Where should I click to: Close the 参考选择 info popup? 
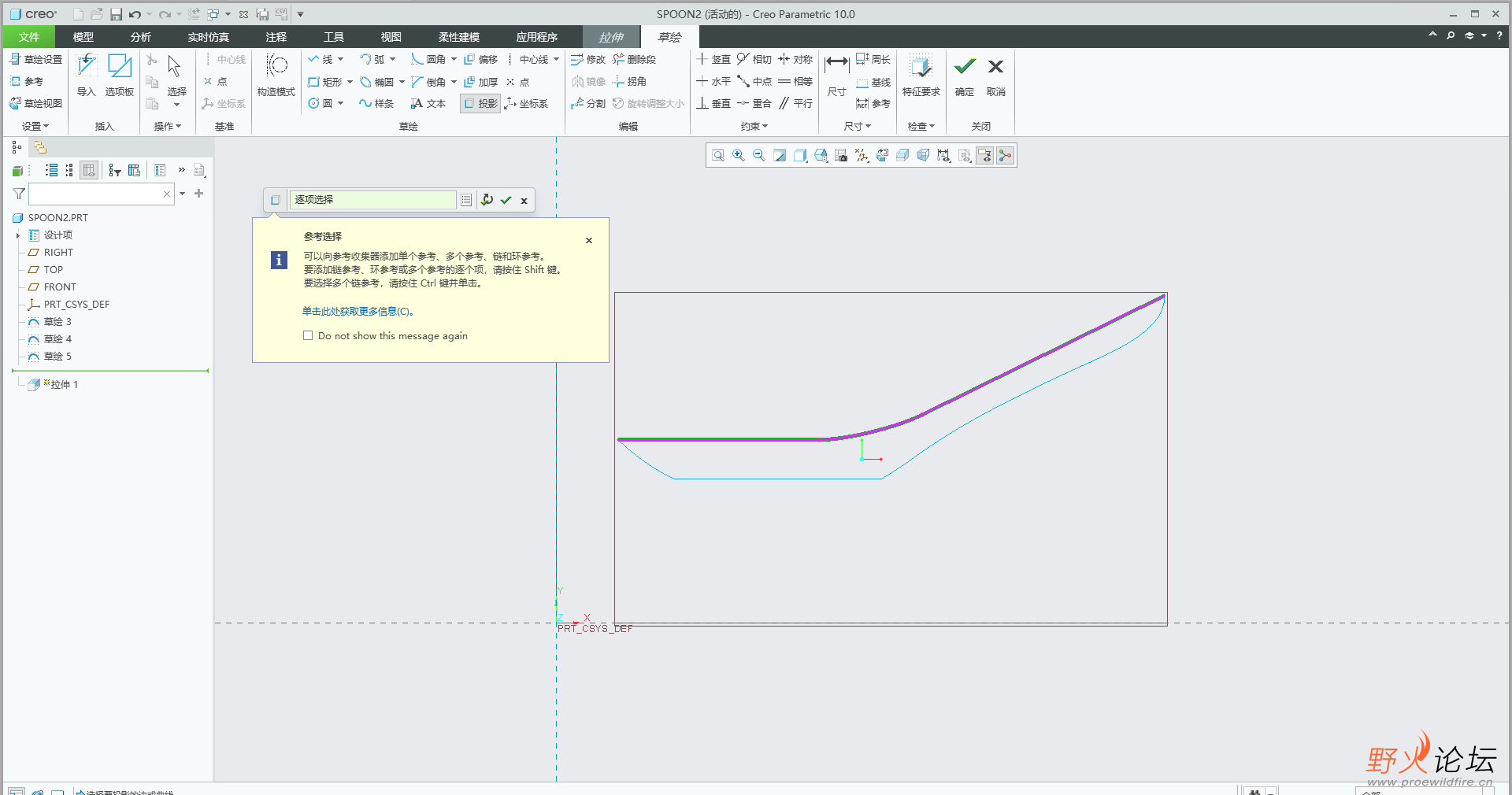tap(589, 240)
